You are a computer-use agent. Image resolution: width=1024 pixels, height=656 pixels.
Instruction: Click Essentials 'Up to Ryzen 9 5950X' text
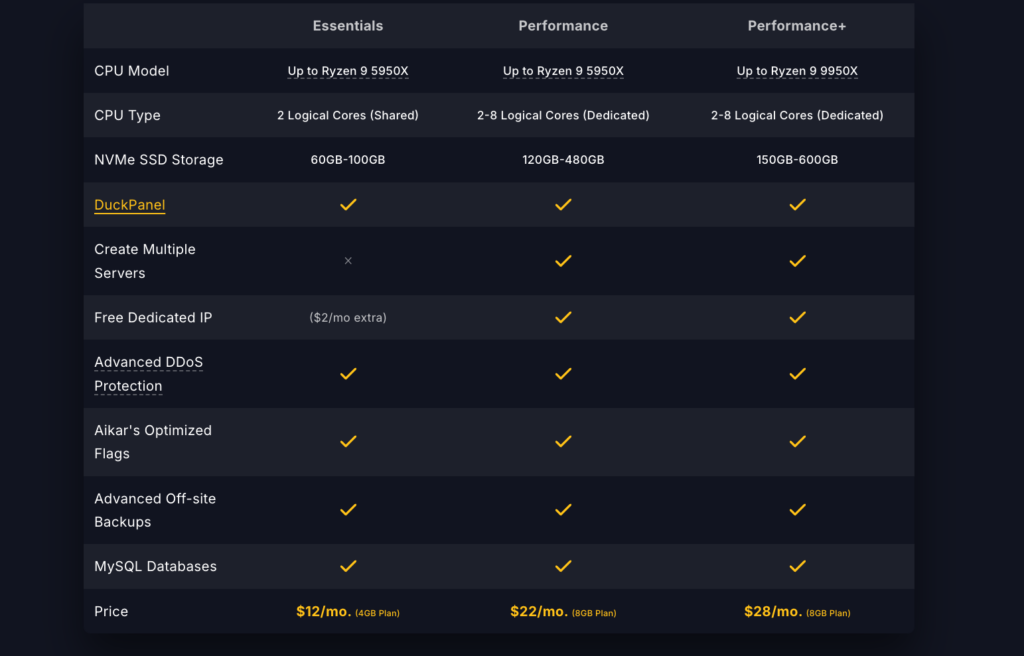point(348,71)
